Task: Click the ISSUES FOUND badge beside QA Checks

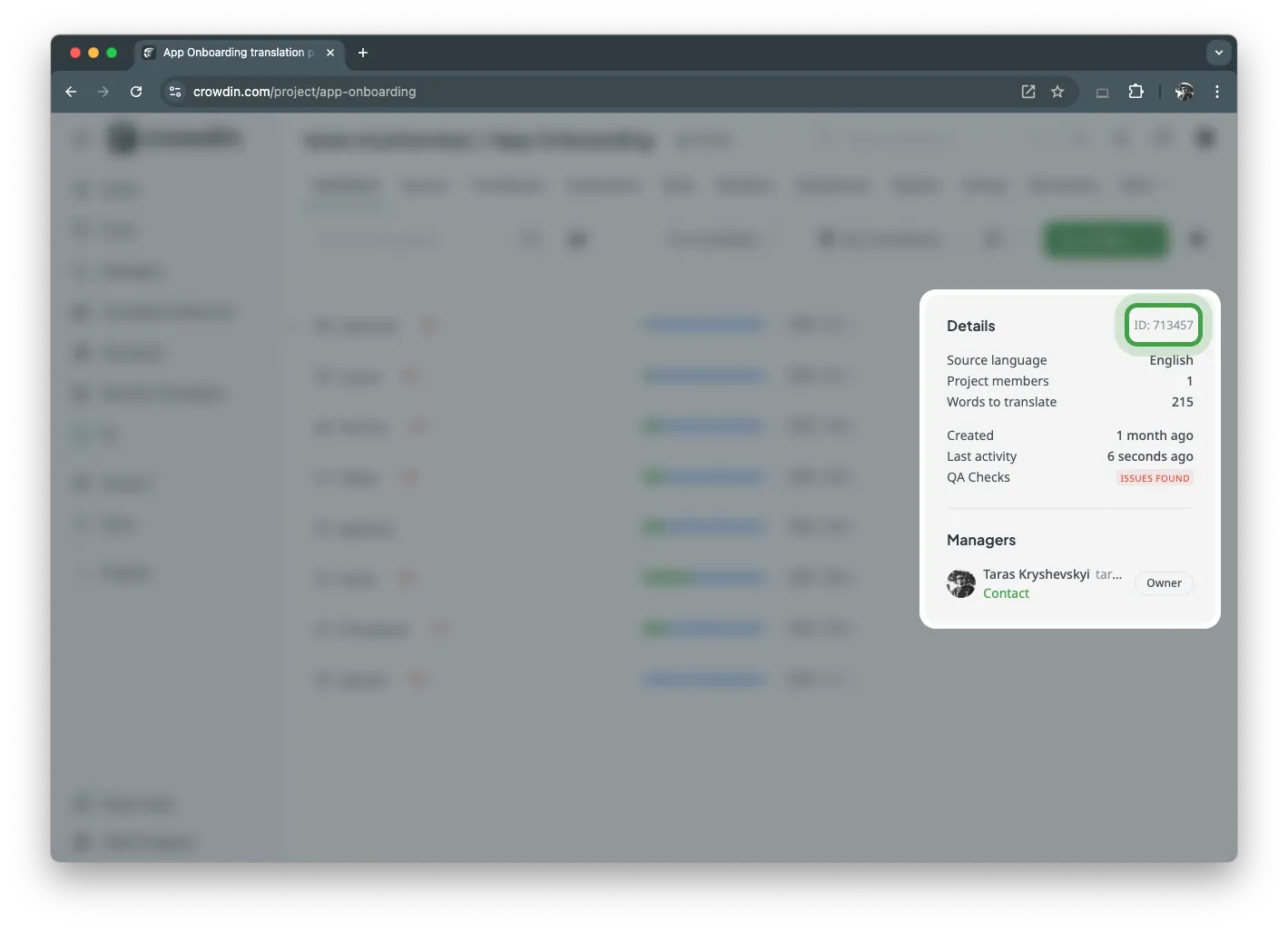Action: 1154,478
